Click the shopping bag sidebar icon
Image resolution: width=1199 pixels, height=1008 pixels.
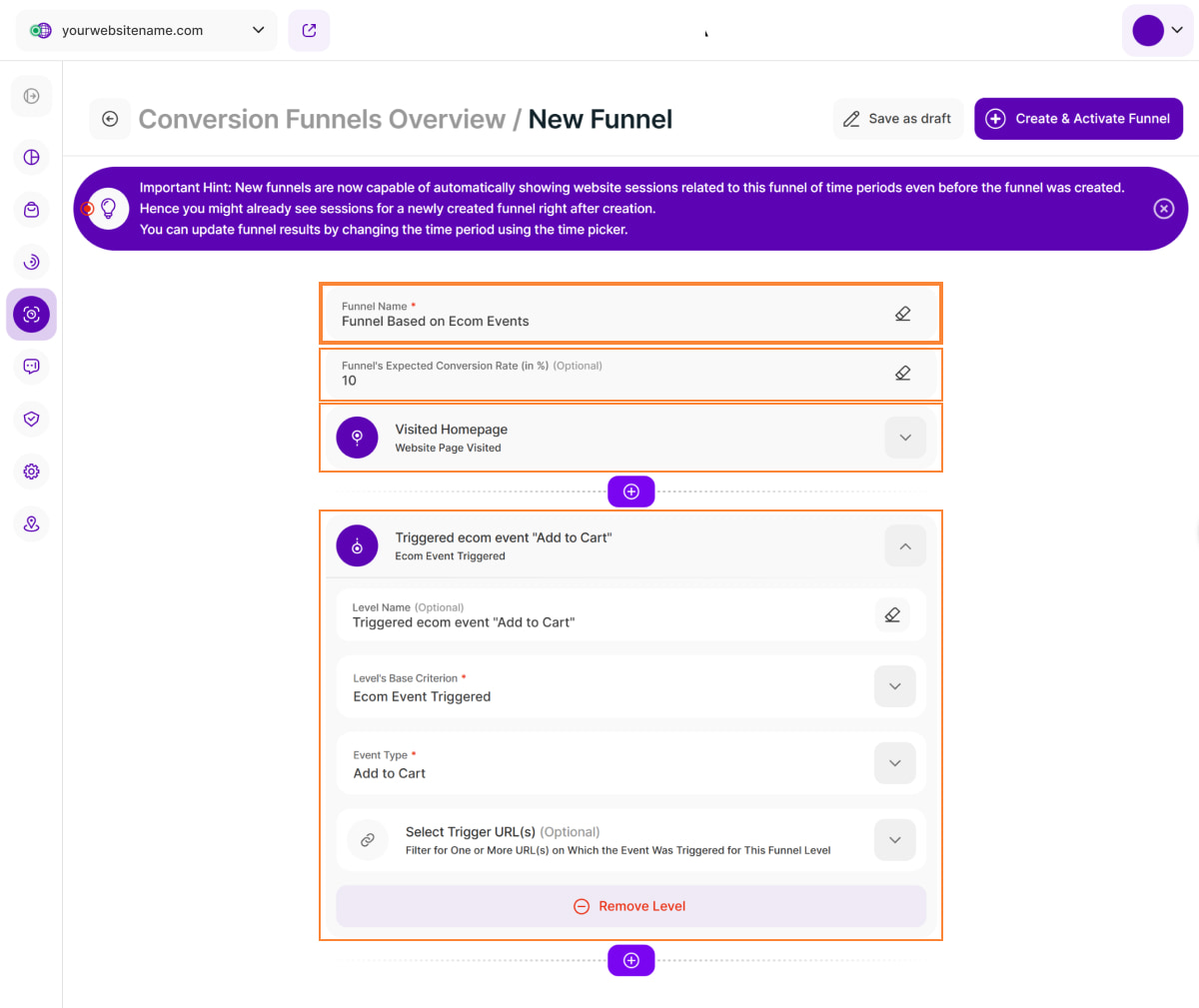pos(31,210)
